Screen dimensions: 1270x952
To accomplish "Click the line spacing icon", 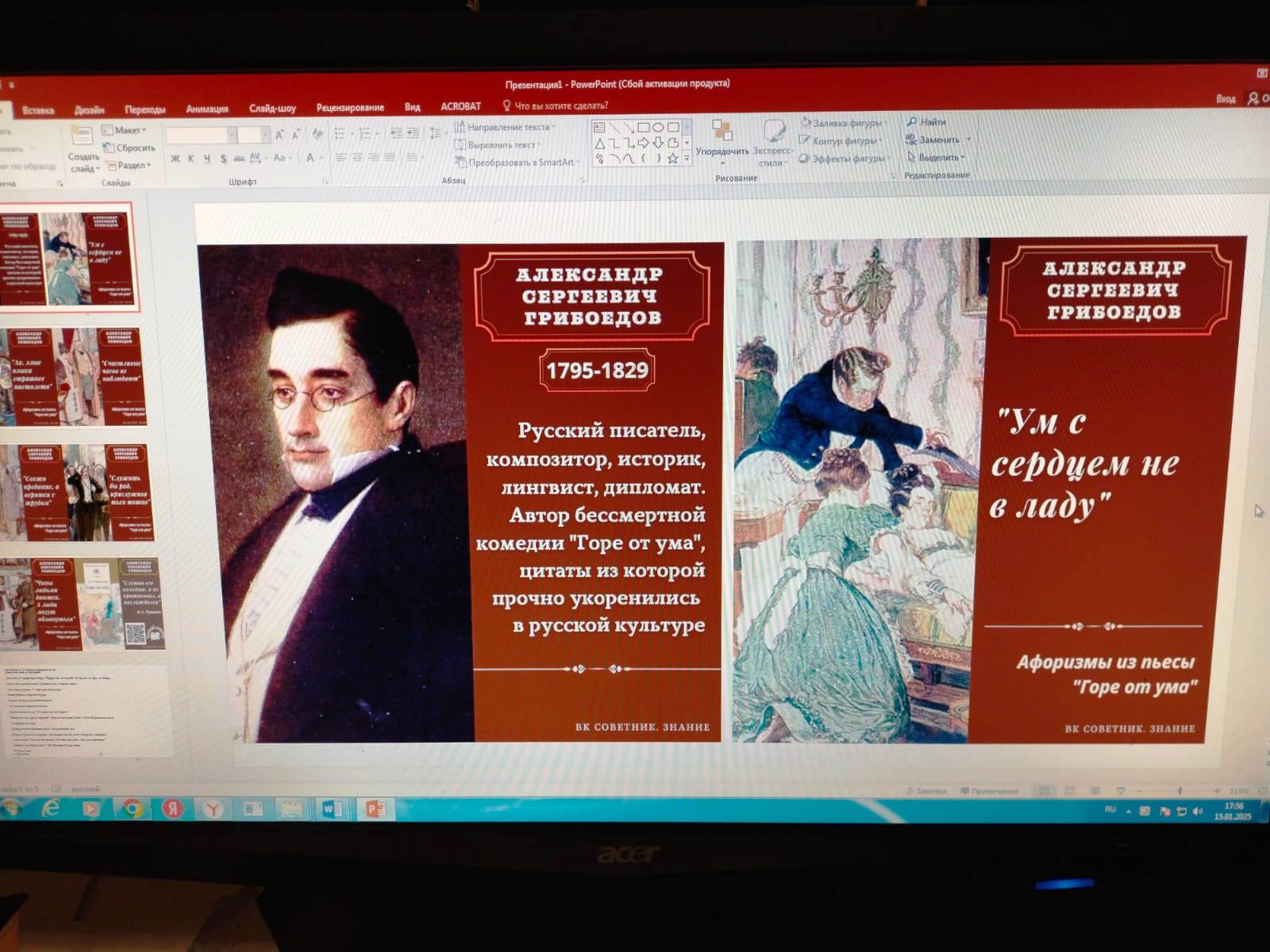I will tap(436, 133).
